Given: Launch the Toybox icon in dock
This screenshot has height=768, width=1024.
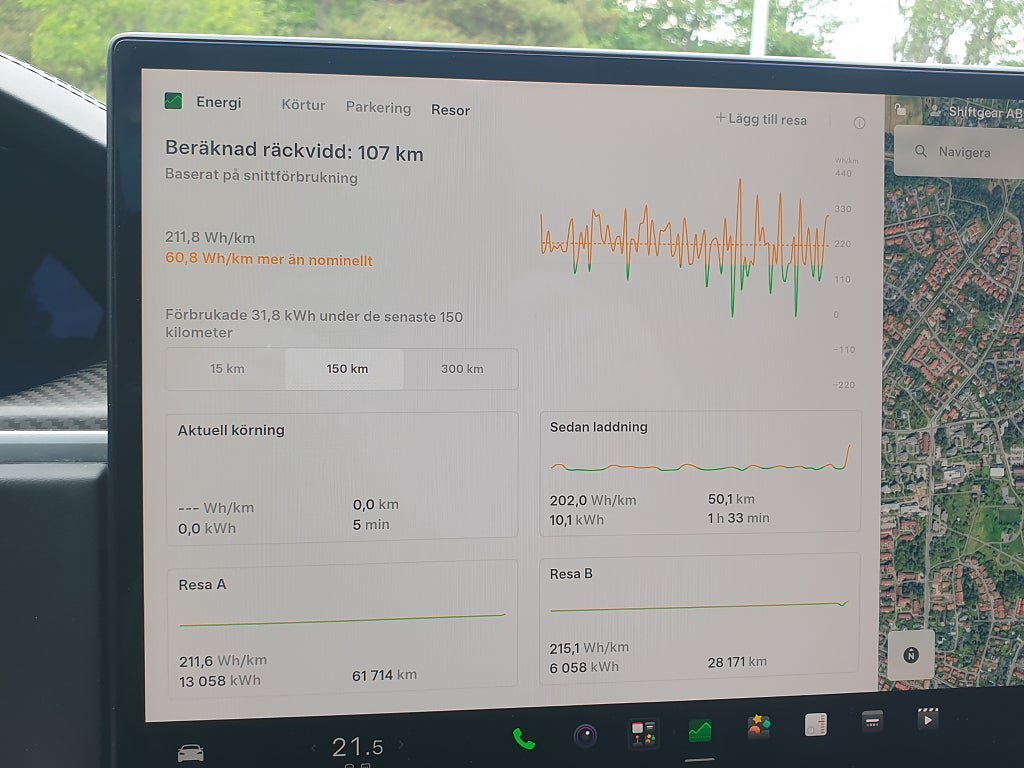Looking at the screenshot, I should click(758, 726).
